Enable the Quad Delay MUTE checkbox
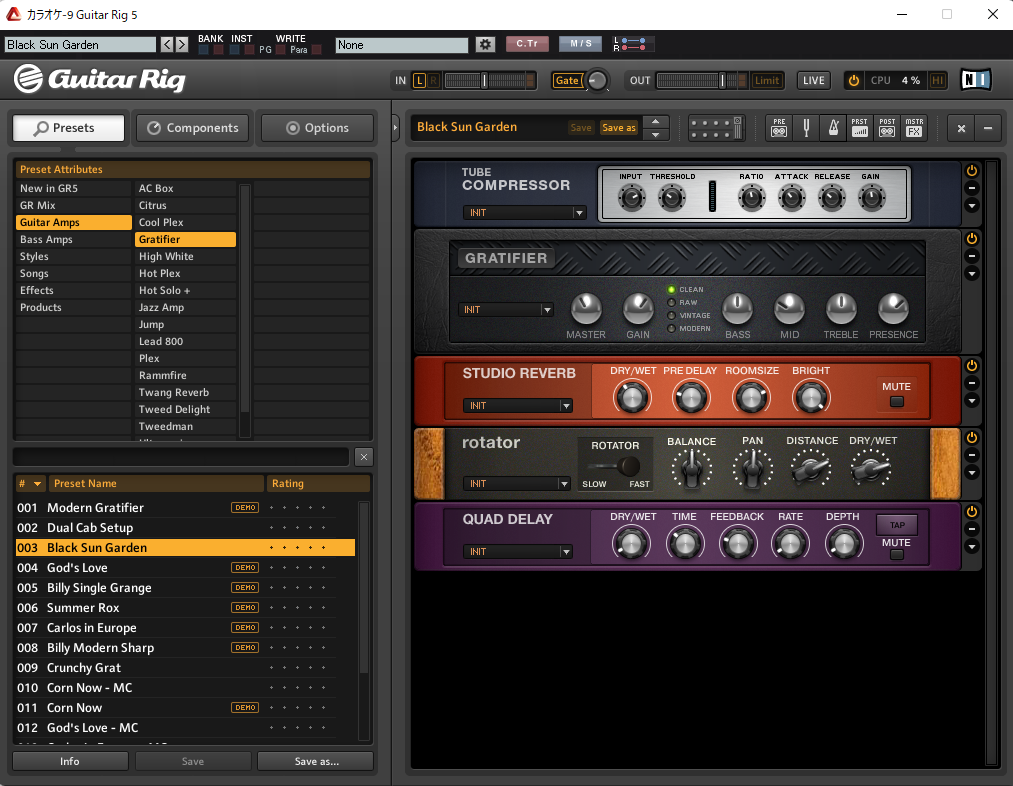The width and height of the screenshot is (1013, 786). click(897, 555)
